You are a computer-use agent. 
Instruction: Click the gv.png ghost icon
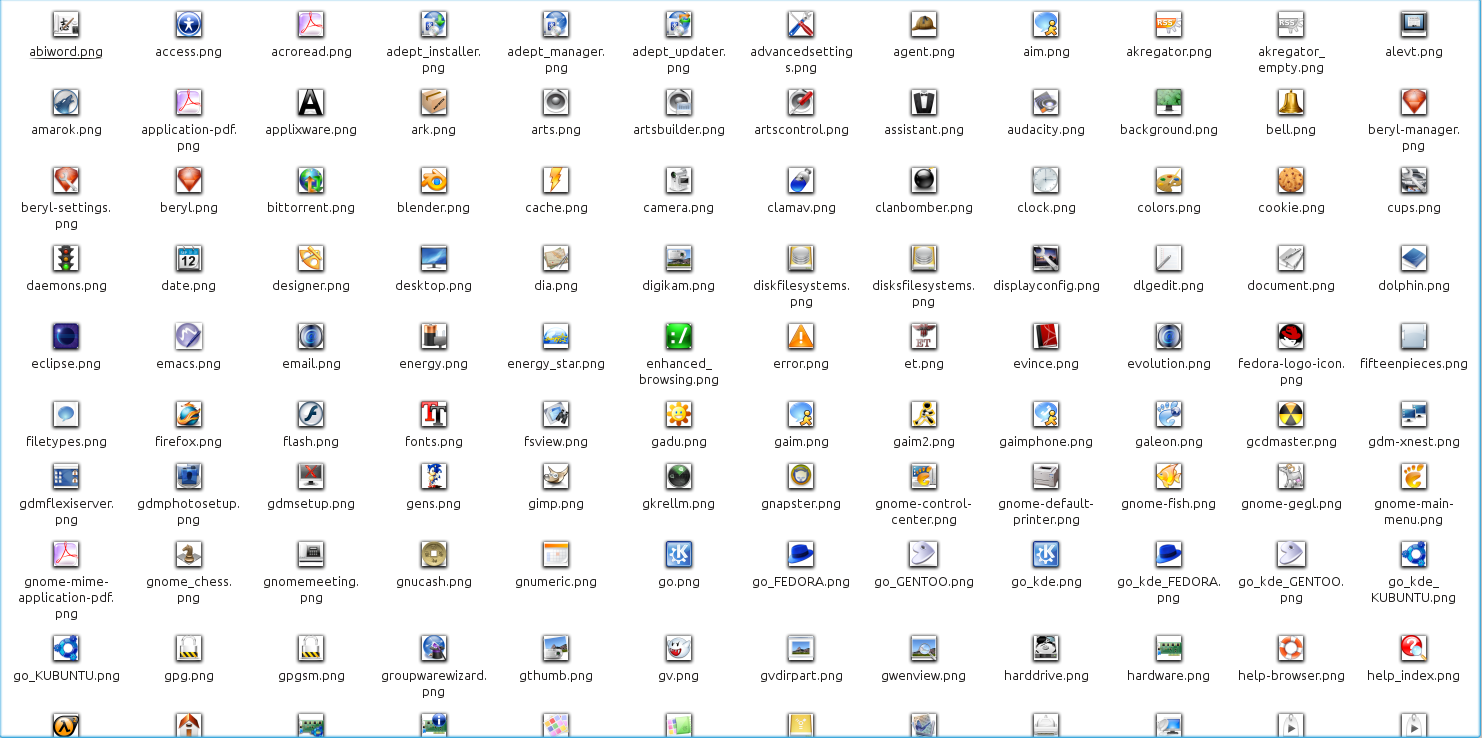679,648
